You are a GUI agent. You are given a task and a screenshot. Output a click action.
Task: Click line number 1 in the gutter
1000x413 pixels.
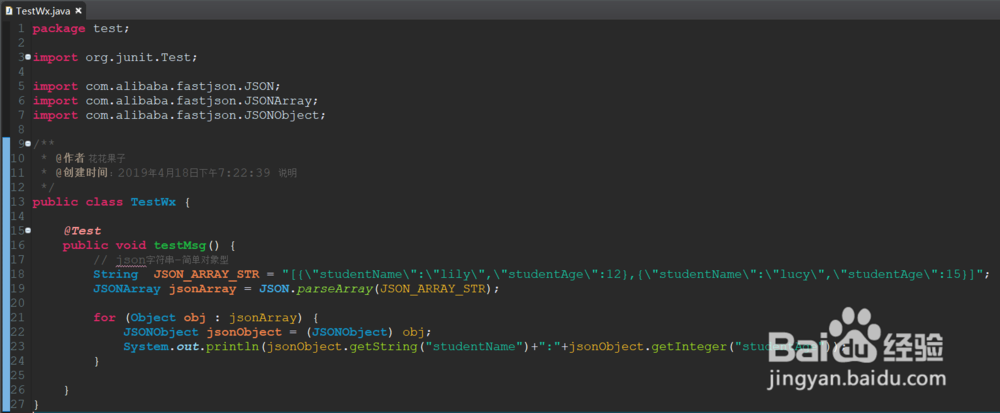19,28
